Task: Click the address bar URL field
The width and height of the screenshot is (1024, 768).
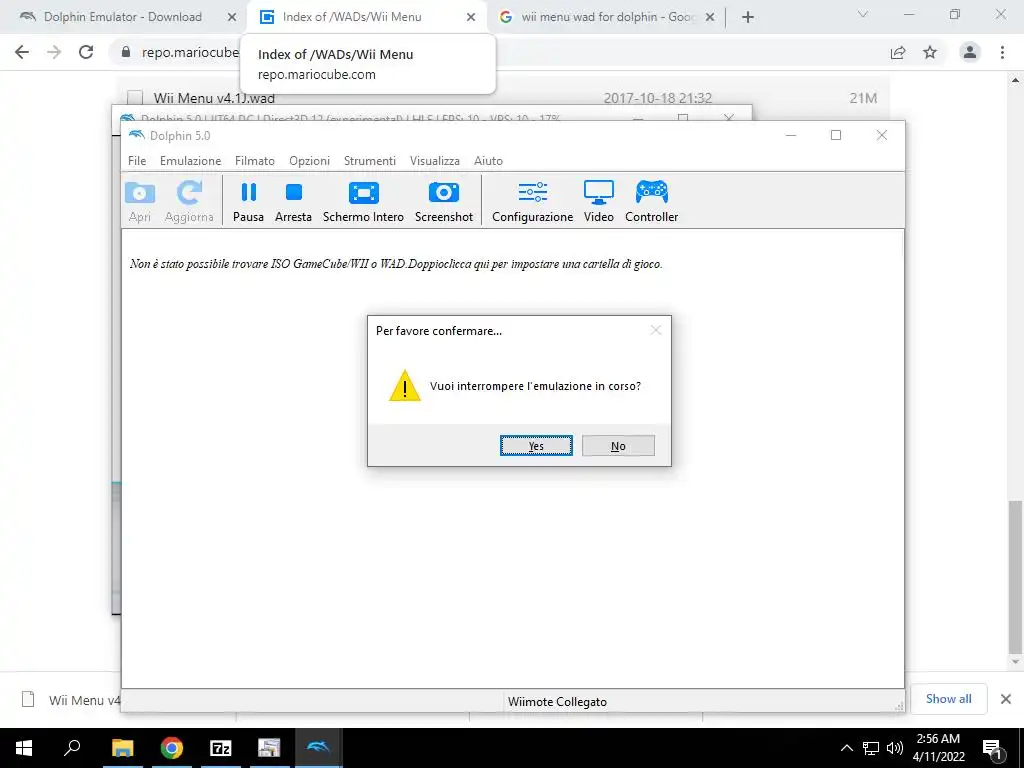Action: 189,52
